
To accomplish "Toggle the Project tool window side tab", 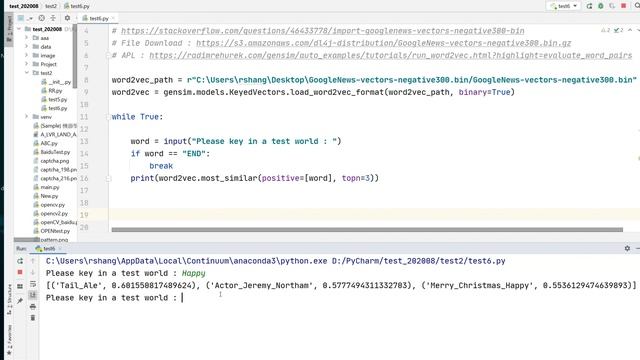I will [x=9, y=29].
